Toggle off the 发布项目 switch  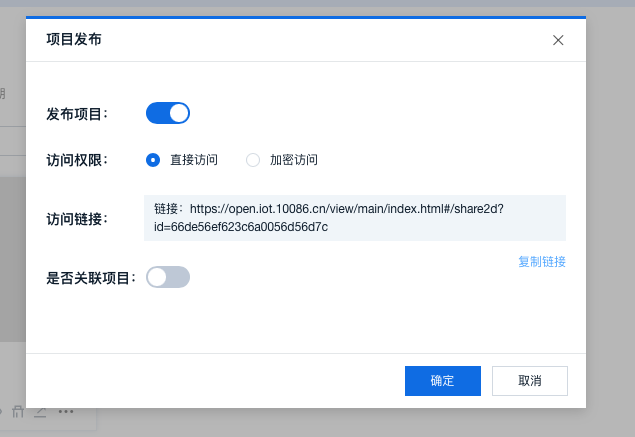click(168, 113)
